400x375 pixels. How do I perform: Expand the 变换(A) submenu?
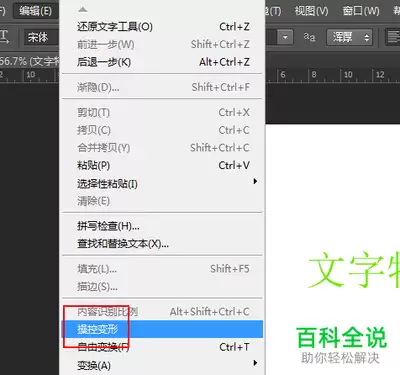tap(163, 365)
